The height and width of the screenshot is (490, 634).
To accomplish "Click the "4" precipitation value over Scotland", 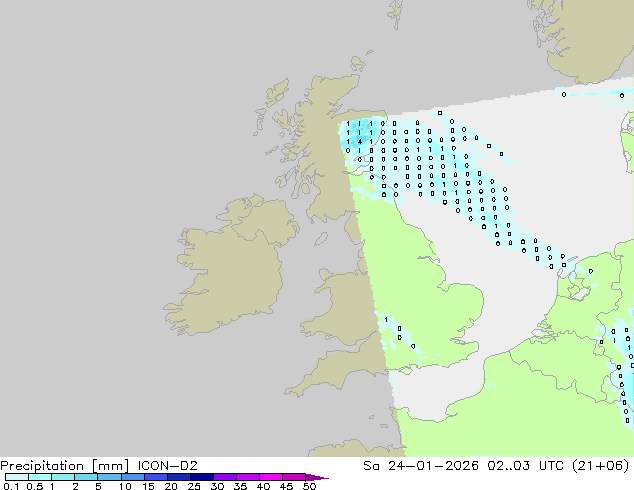I will [x=359, y=142].
